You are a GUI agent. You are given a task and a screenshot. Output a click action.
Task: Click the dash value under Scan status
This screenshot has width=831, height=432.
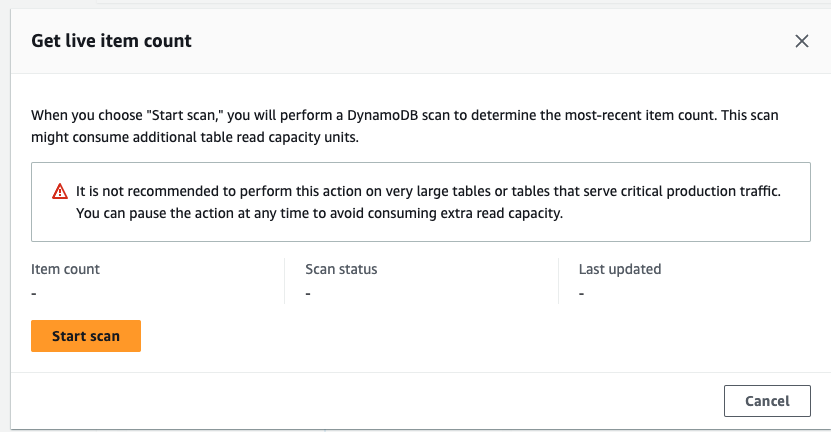pos(308,293)
